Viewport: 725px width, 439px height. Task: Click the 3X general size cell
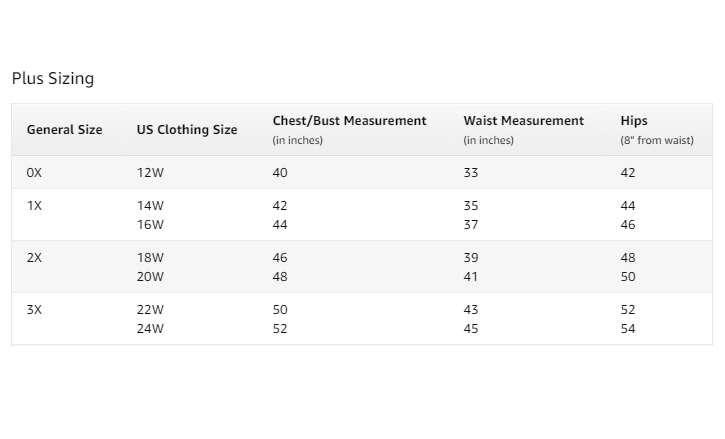coord(35,310)
